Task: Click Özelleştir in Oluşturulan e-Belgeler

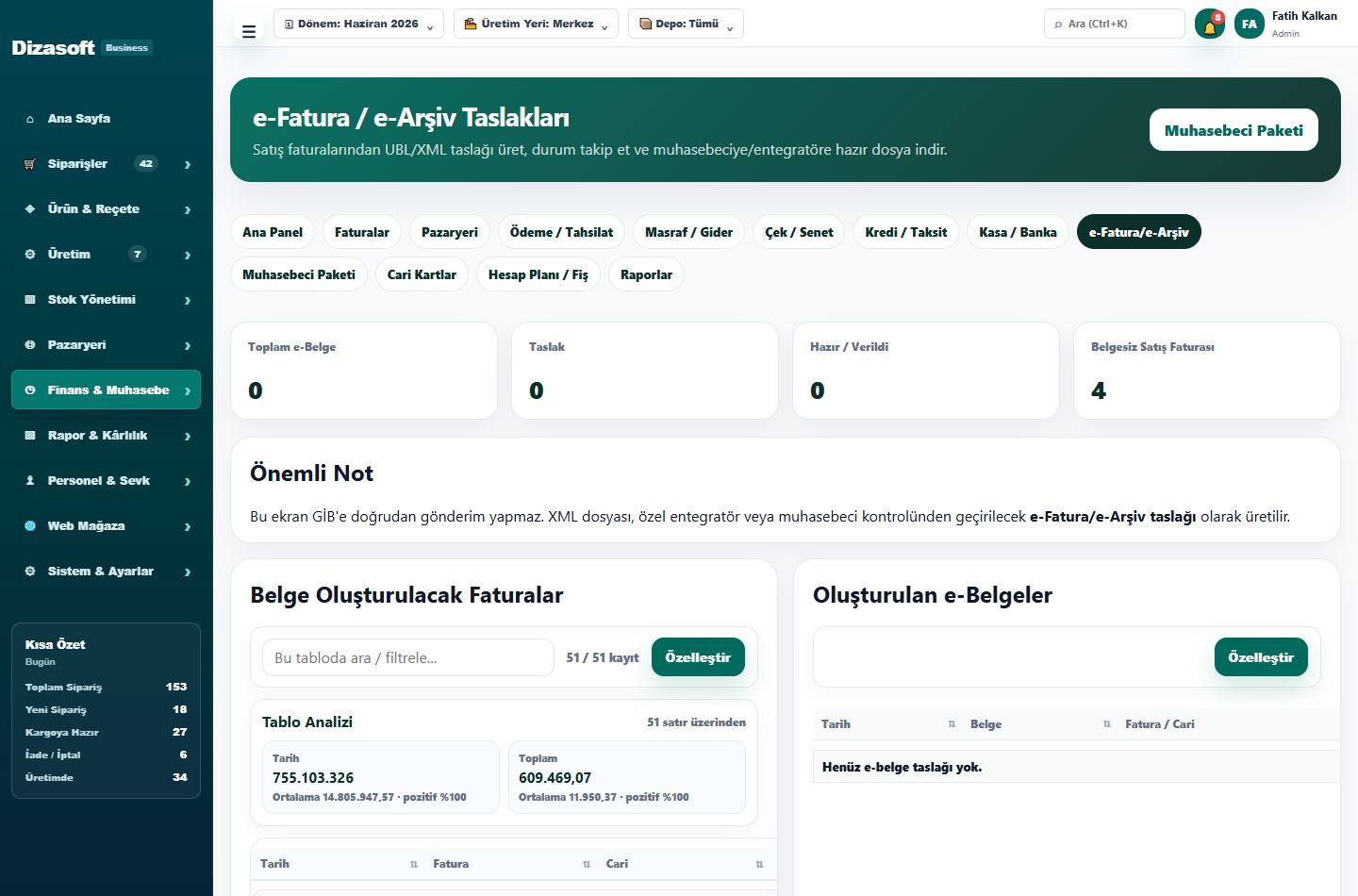Action: [1261, 657]
